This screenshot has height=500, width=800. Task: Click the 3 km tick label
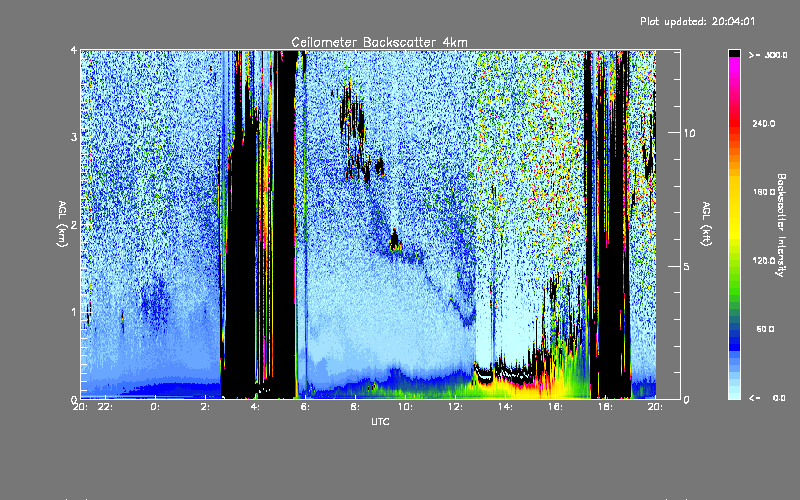pyautogui.click(x=74, y=137)
